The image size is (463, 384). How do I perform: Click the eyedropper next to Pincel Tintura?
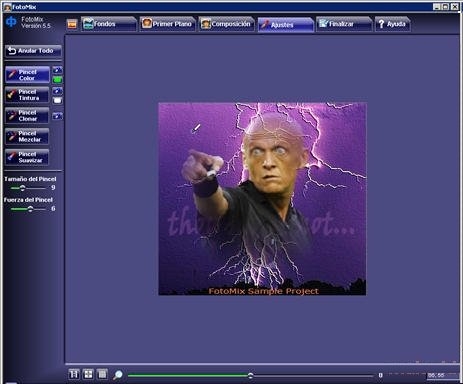[x=57, y=91]
